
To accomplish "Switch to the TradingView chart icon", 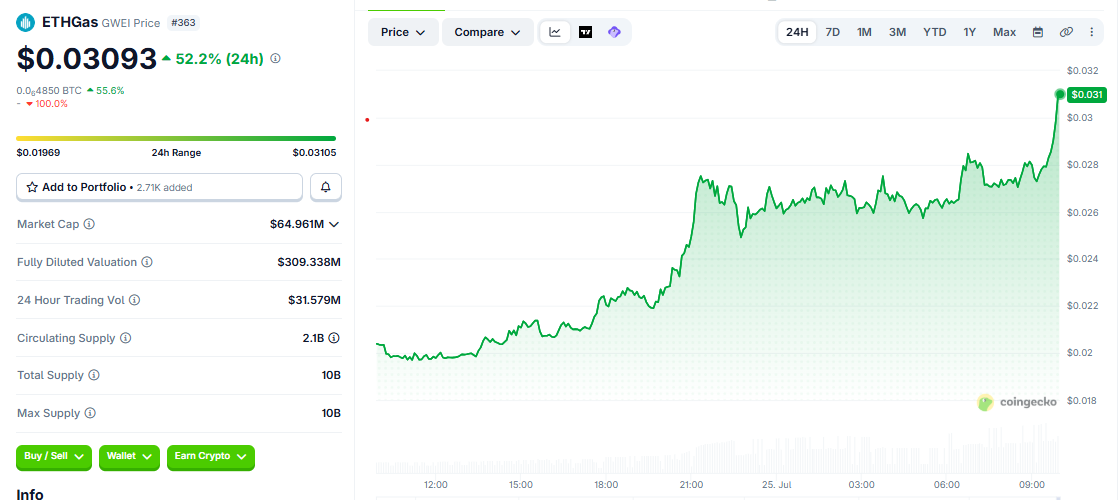I will click(x=585, y=32).
